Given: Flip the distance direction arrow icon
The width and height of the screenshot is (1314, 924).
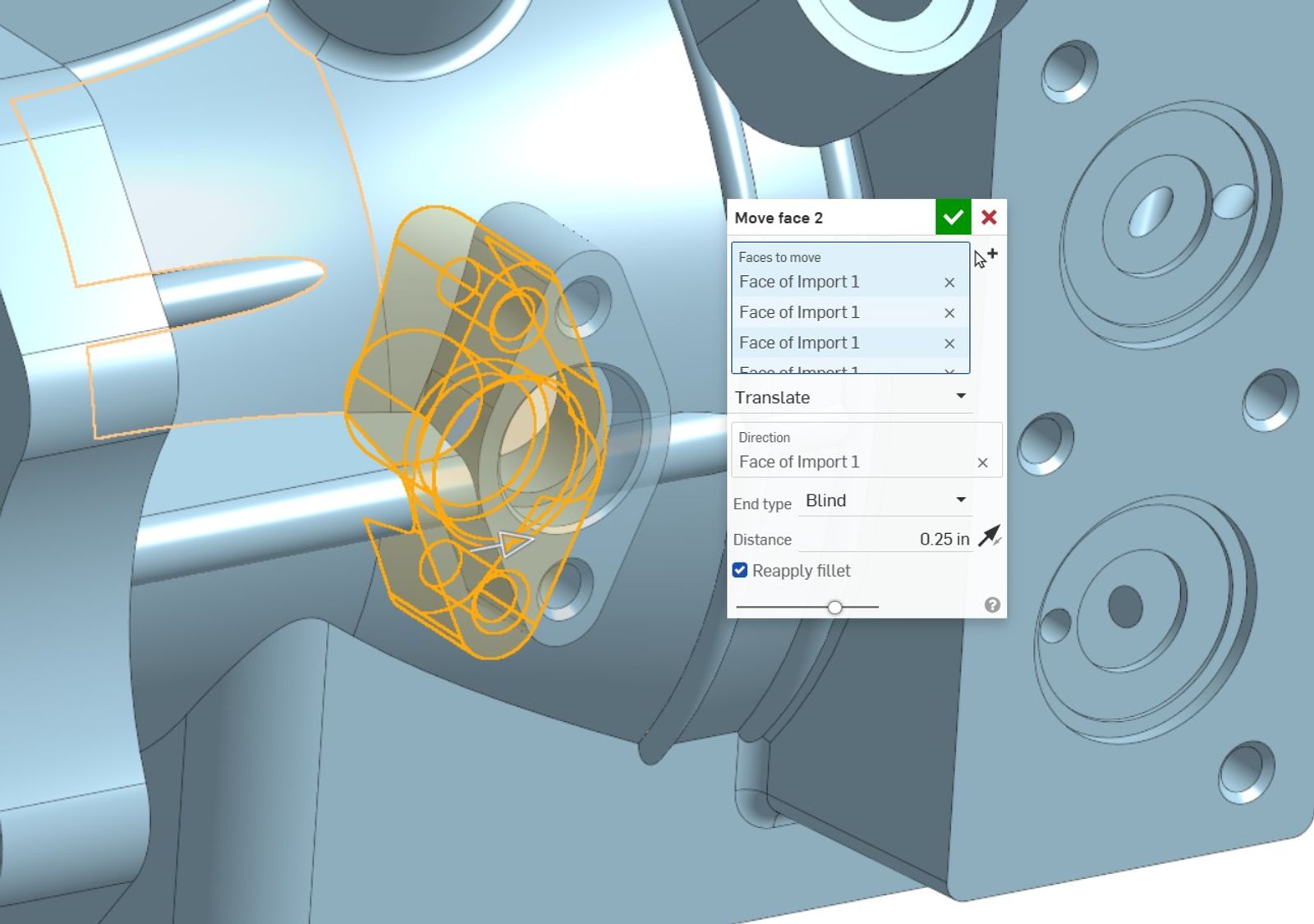Looking at the screenshot, I should [990, 536].
